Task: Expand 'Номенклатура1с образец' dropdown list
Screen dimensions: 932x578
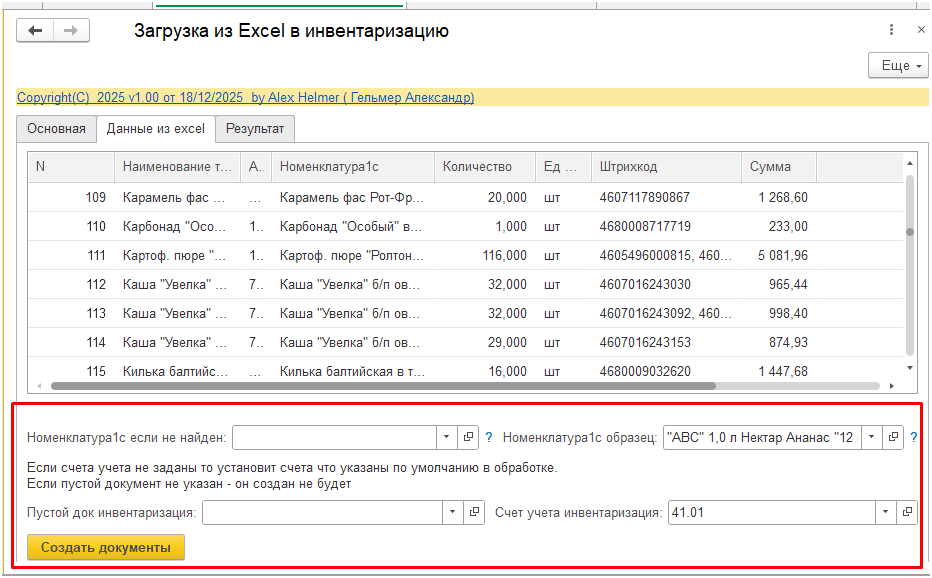Action: [872, 438]
